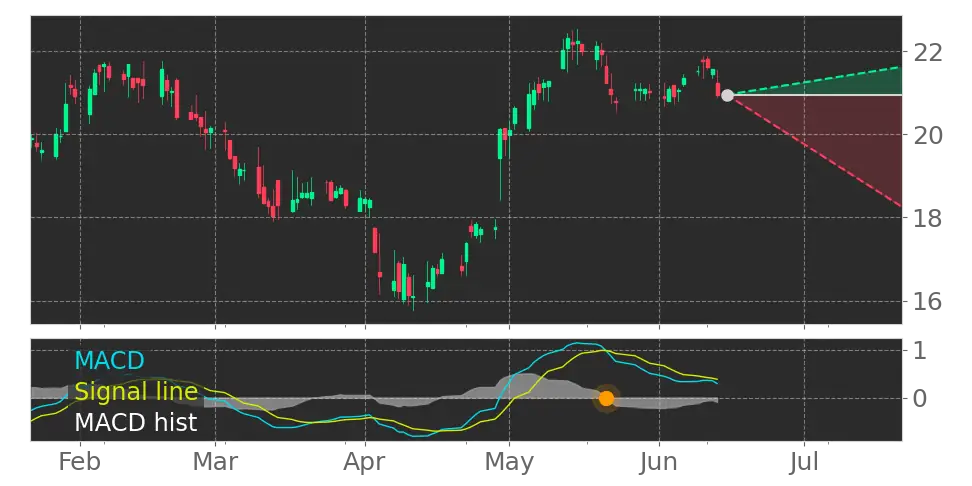Select the MACD hist legend label

[x=136, y=422]
